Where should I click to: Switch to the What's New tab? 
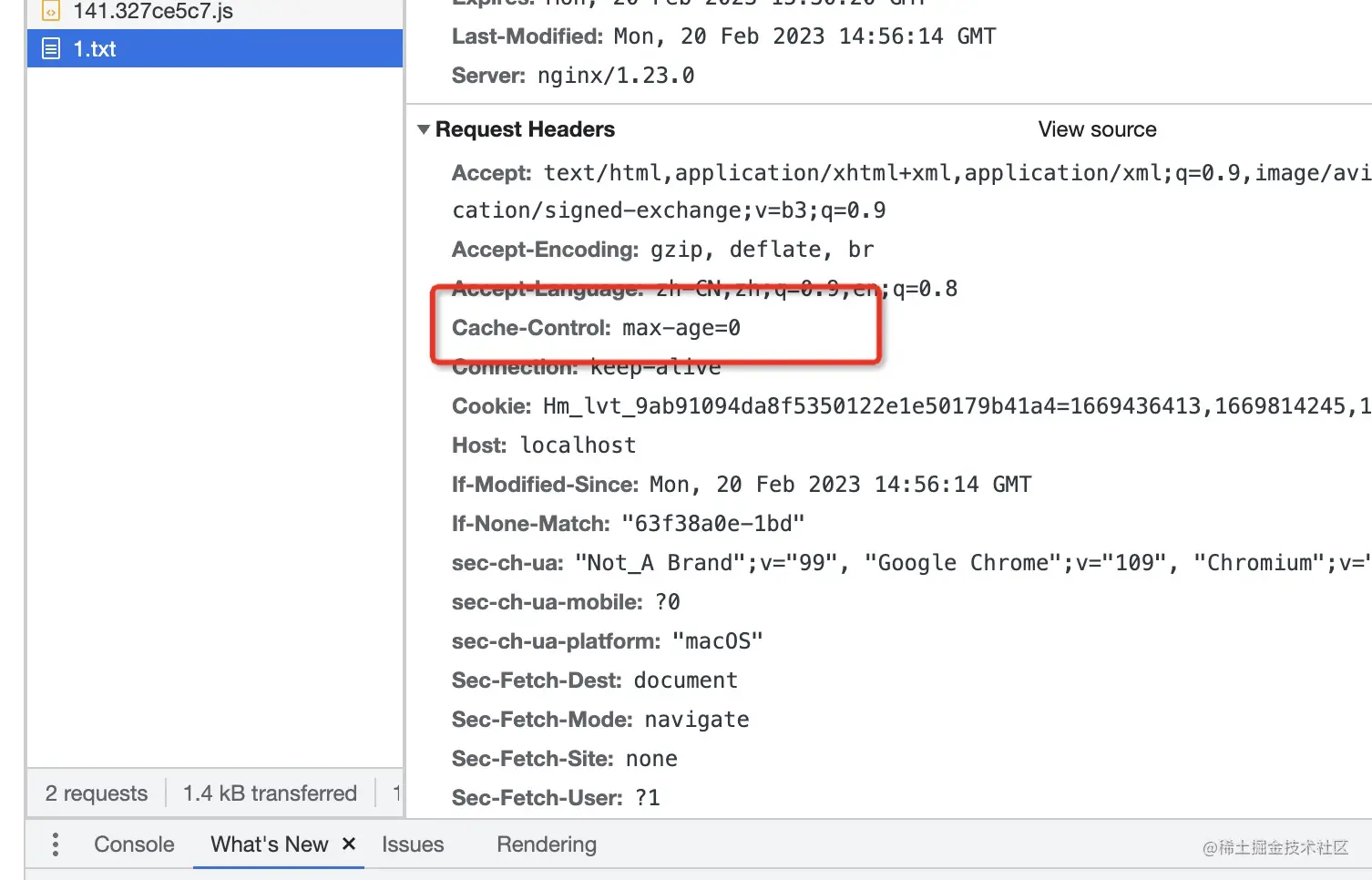(270, 844)
